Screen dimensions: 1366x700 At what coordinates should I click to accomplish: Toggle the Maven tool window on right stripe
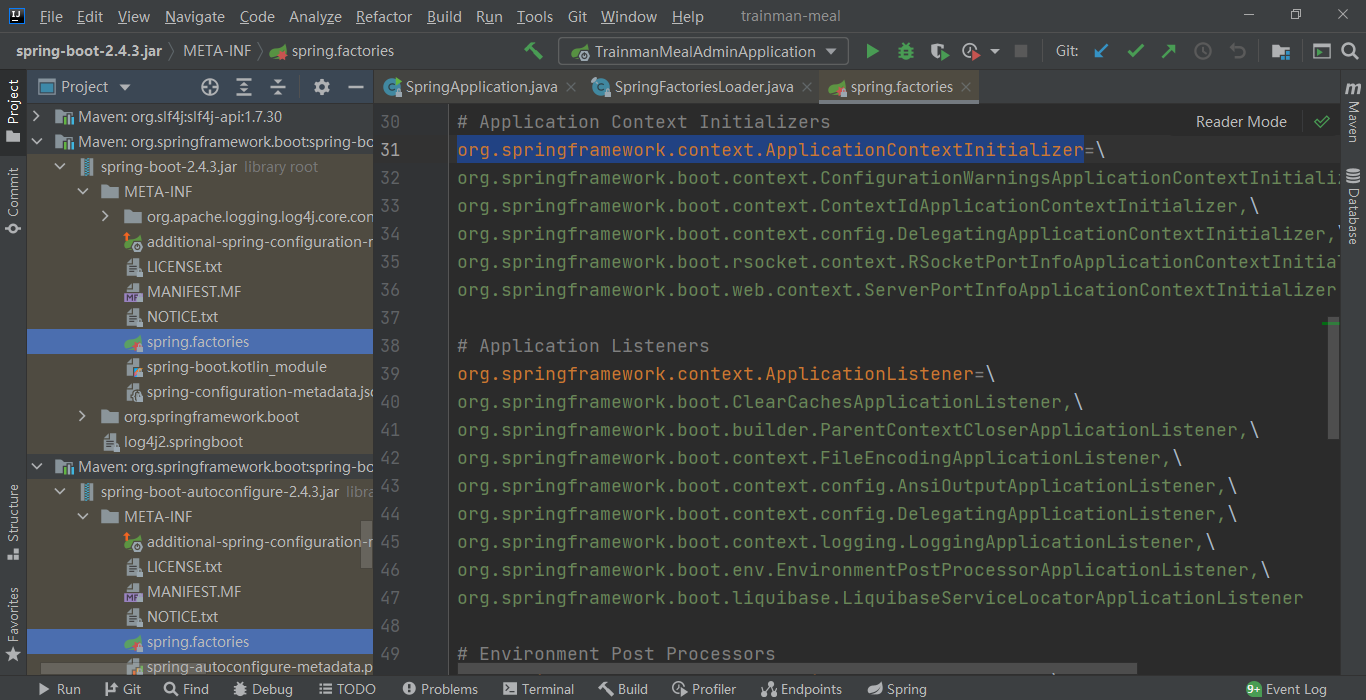(1353, 113)
